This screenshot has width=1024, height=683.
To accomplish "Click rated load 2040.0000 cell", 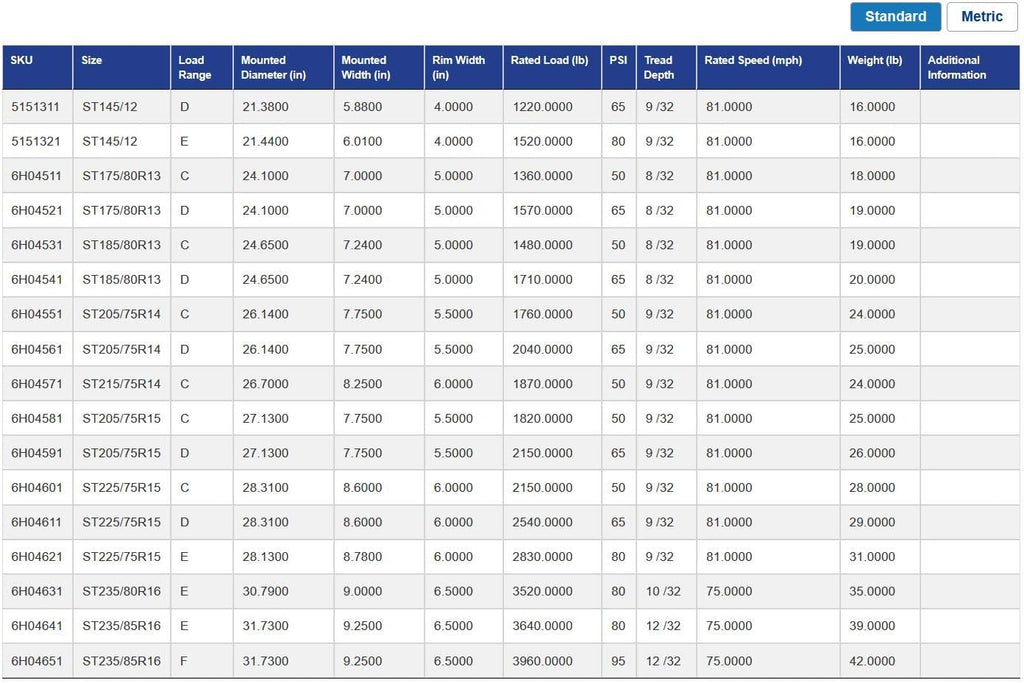I will (552, 349).
